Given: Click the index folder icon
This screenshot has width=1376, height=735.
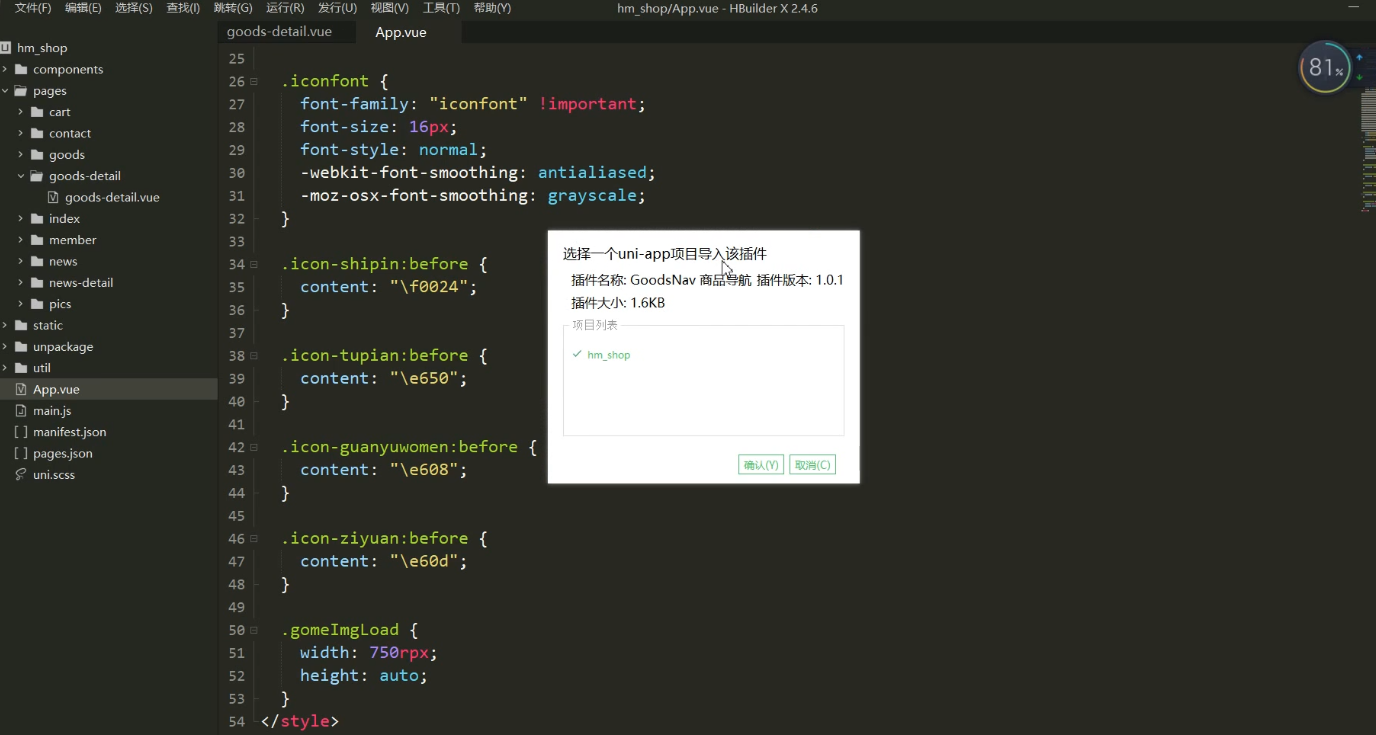Looking at the screenshot, I should click(x=37, y=219).
